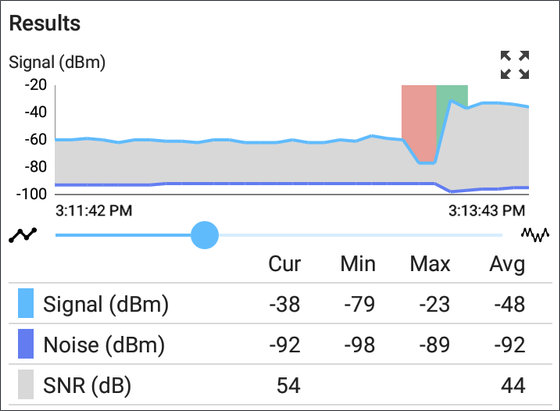Viewport: 560px width, 411px height.
Task: Expand the graph to fullscreen
Action: tap(515, 65)
